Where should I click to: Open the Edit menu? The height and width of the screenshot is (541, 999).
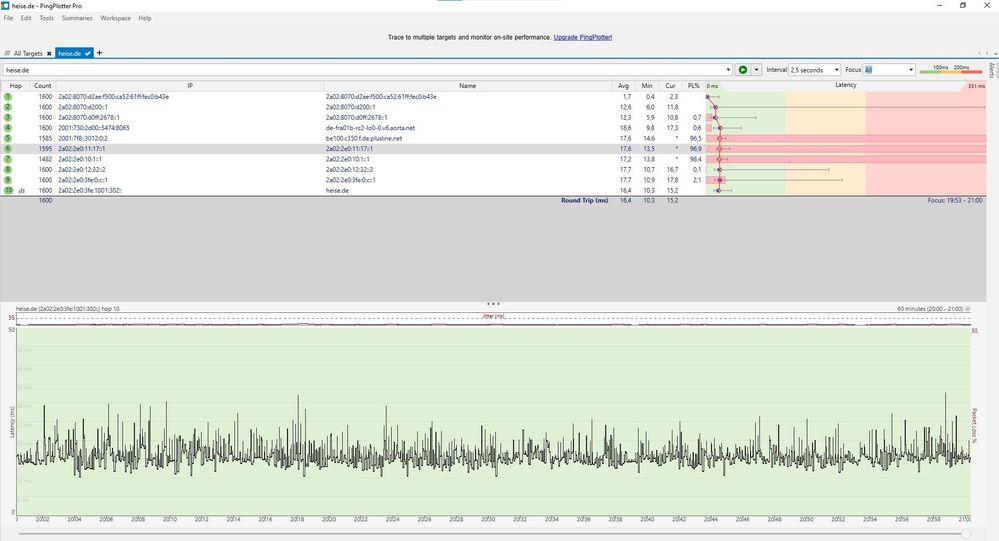26,18
